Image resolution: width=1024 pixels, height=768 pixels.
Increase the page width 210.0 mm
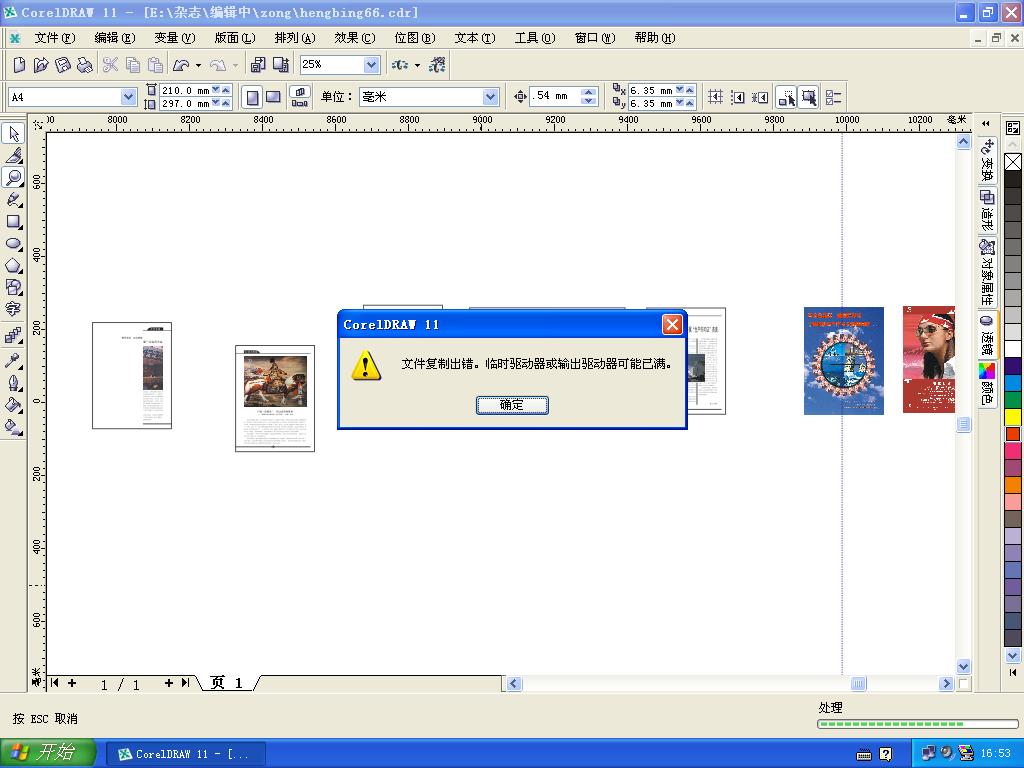tap(226, 89)
